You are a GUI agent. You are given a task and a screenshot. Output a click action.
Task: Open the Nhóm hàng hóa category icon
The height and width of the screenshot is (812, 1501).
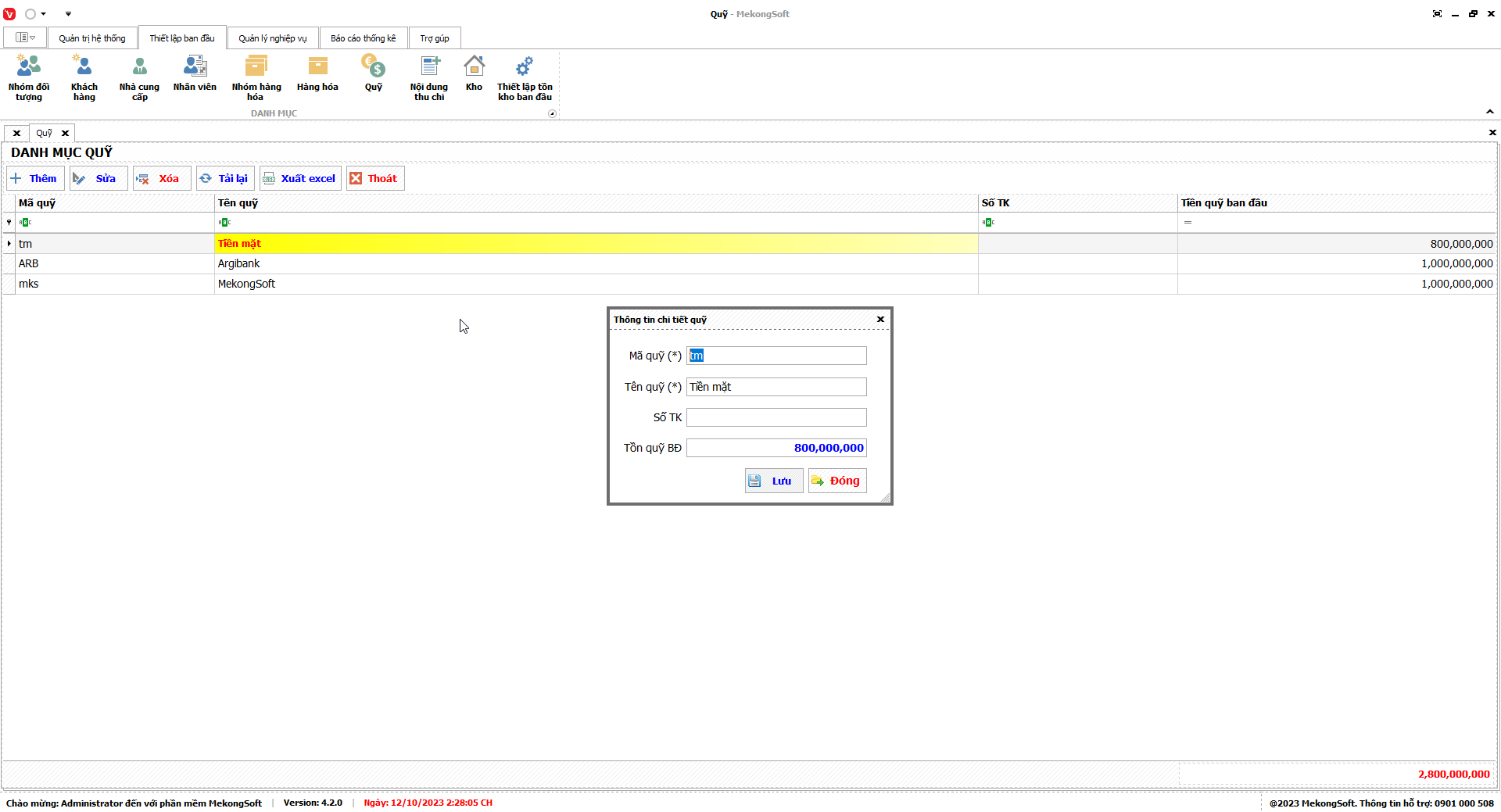[x=256, y=78]
